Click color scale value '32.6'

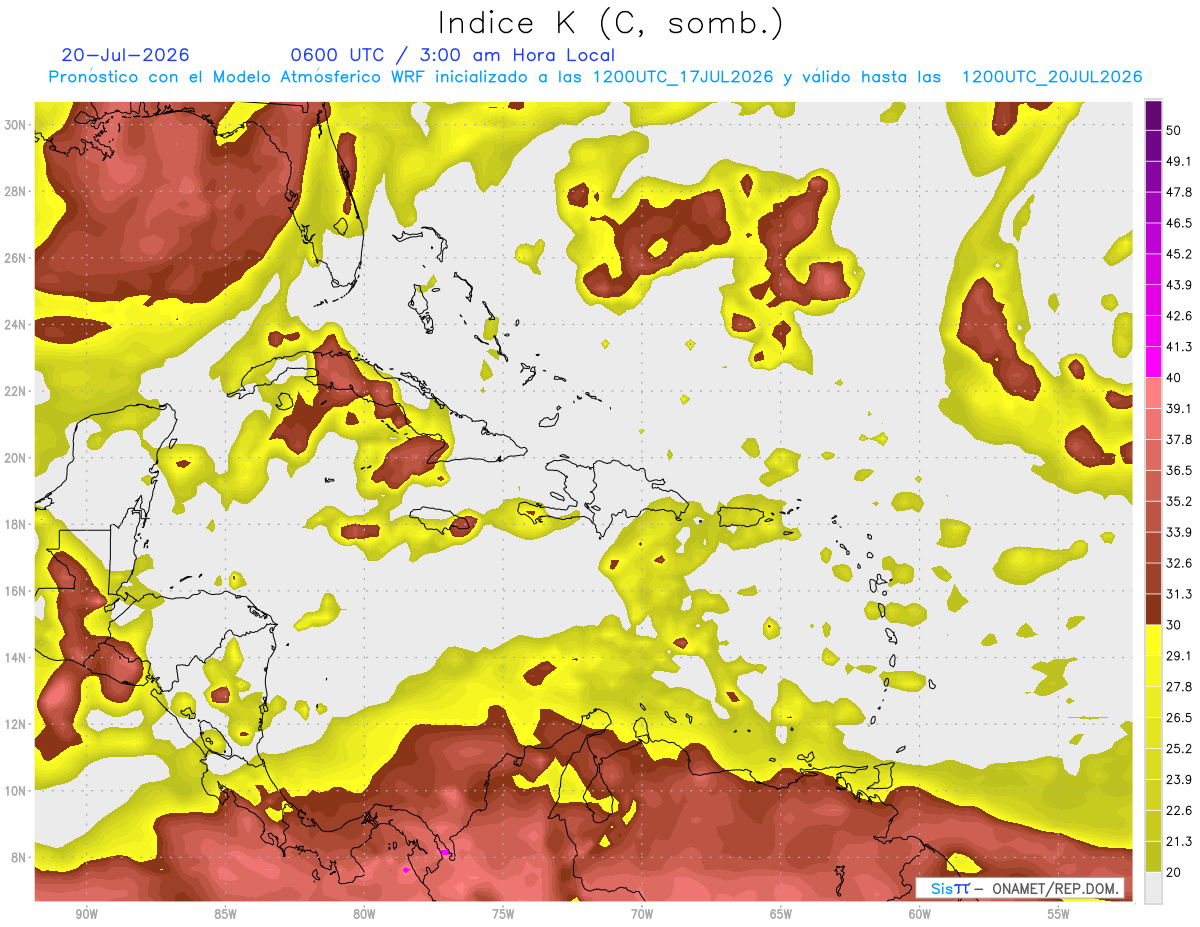(x=1178, y=563)
